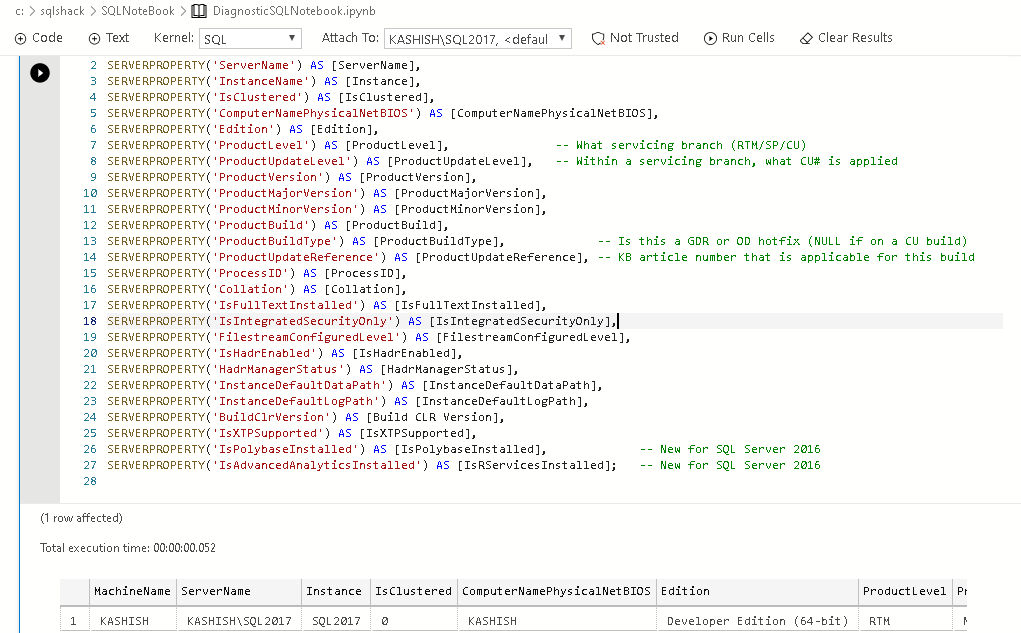Click Run Cells in the toolbar
Screen dimensions: 1021x633
[x=739, y=38]
